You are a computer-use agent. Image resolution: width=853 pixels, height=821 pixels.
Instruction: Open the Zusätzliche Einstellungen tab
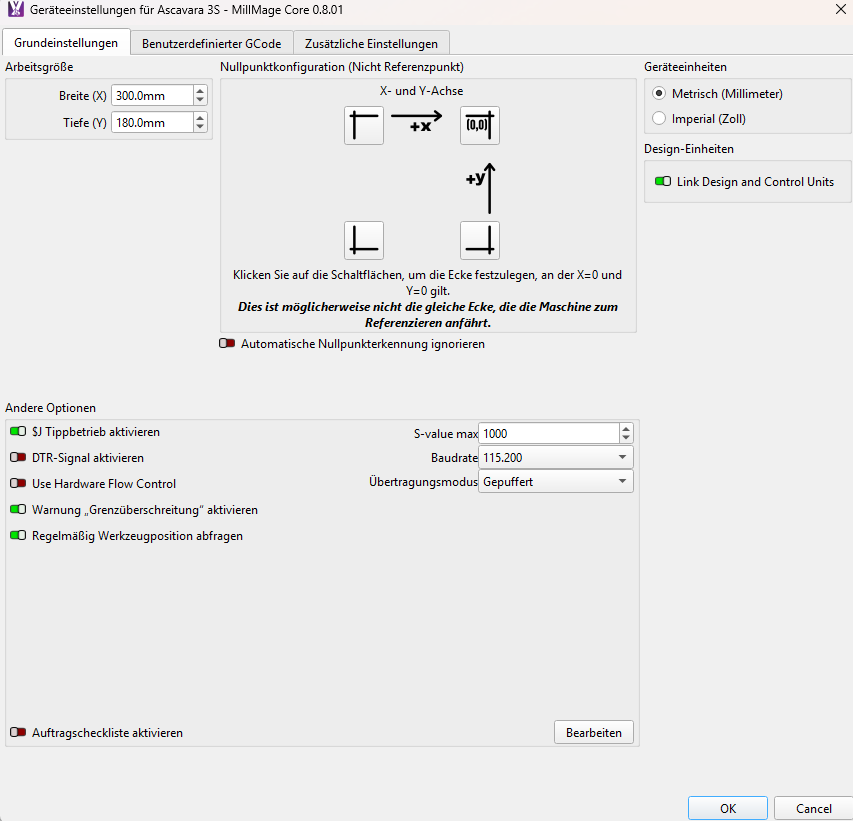tap(371, 44)
